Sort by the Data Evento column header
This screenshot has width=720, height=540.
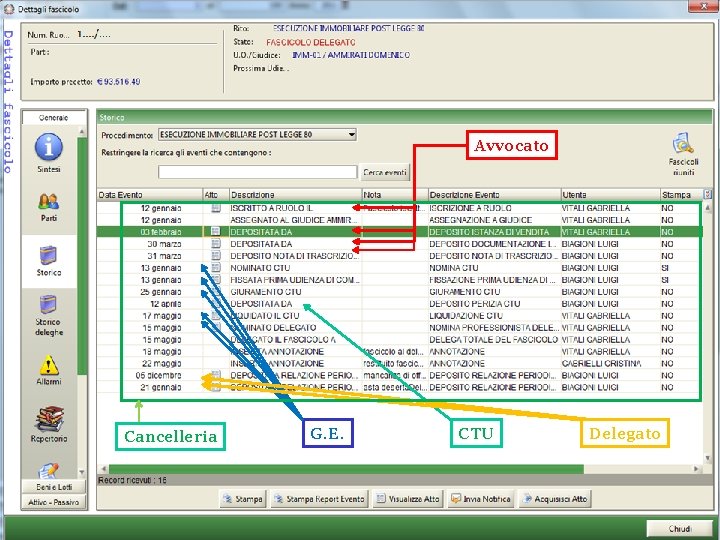pyautogui.click(x=150, y=195)
